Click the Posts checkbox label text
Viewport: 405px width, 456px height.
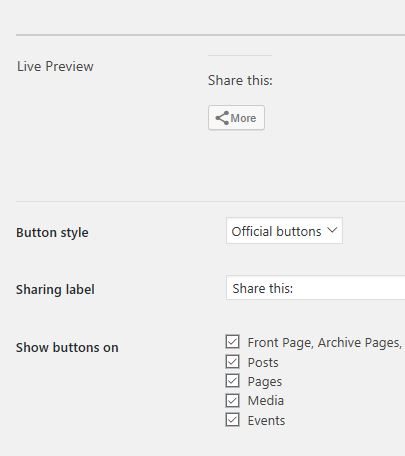click(263, 362)
